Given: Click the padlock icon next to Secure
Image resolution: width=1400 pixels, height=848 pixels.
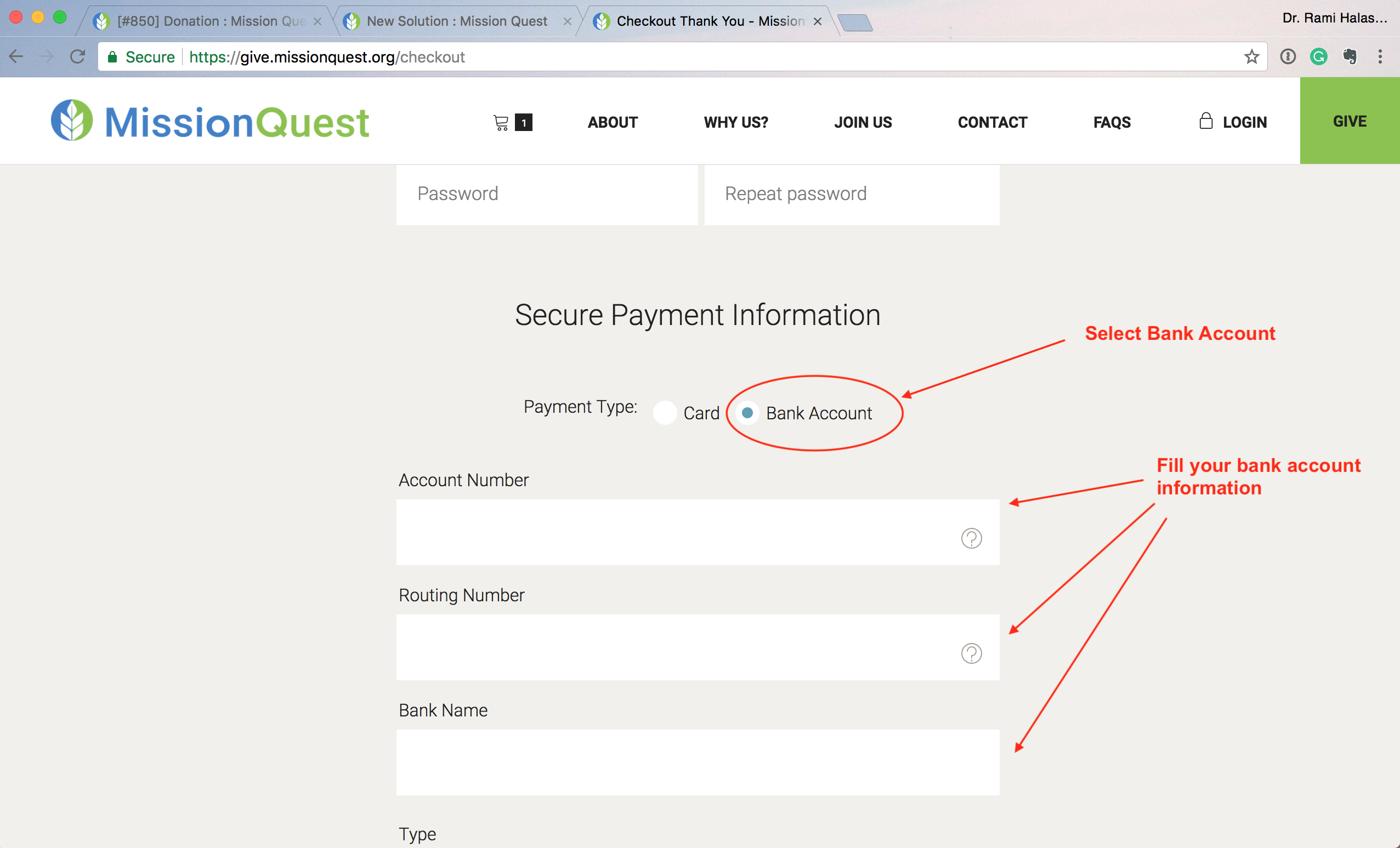Looking at the screenshot, I should pyautogui.click(x=112, y=57).
